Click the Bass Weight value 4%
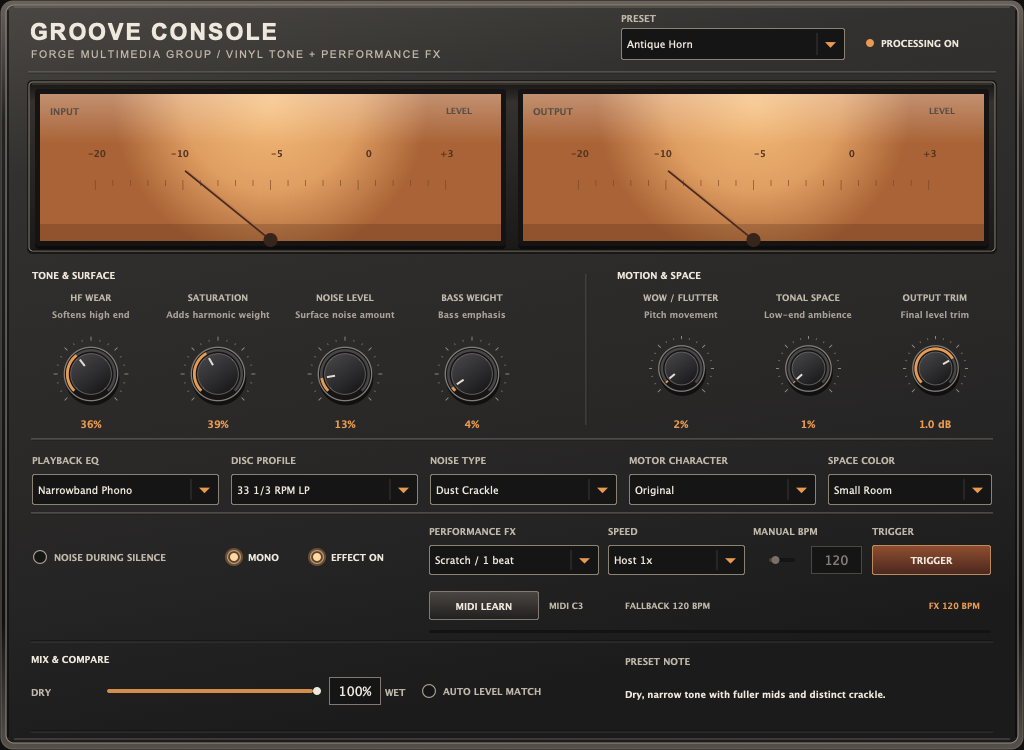The width and height of the screenshot is (1024, 750). coord(472,424)
